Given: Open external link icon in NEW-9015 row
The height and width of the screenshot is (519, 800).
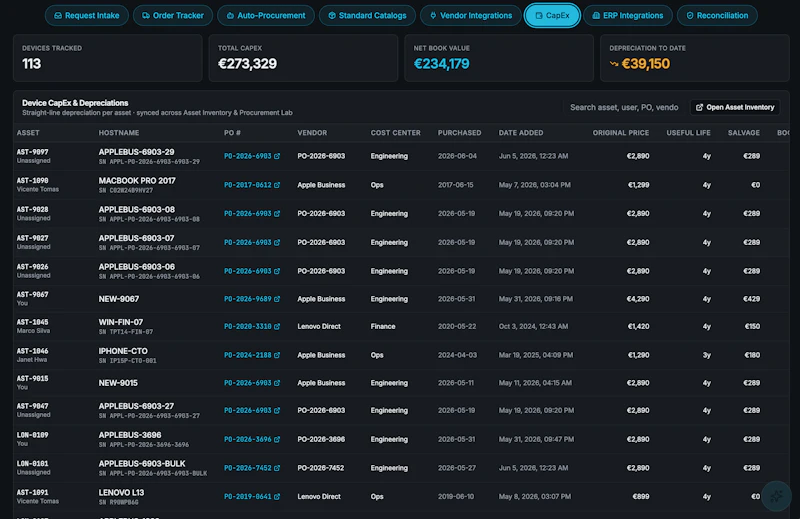Looking at the screenshot, I should point(277,383).
